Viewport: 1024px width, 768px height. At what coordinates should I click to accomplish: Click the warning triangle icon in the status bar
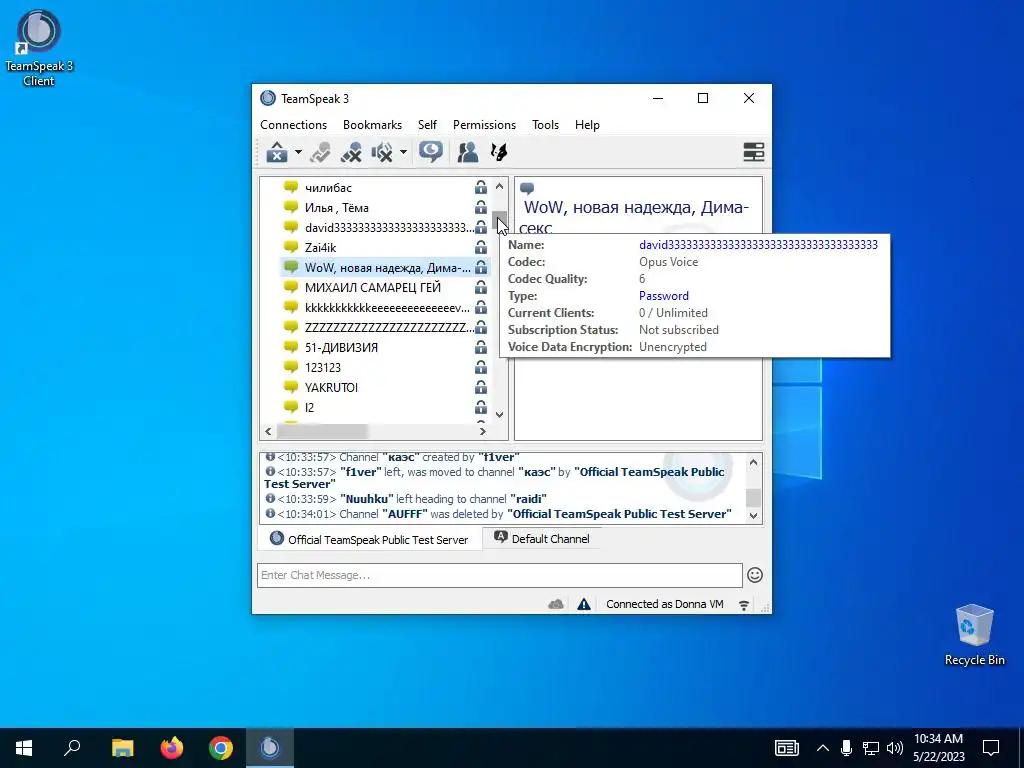click(584, 604)
